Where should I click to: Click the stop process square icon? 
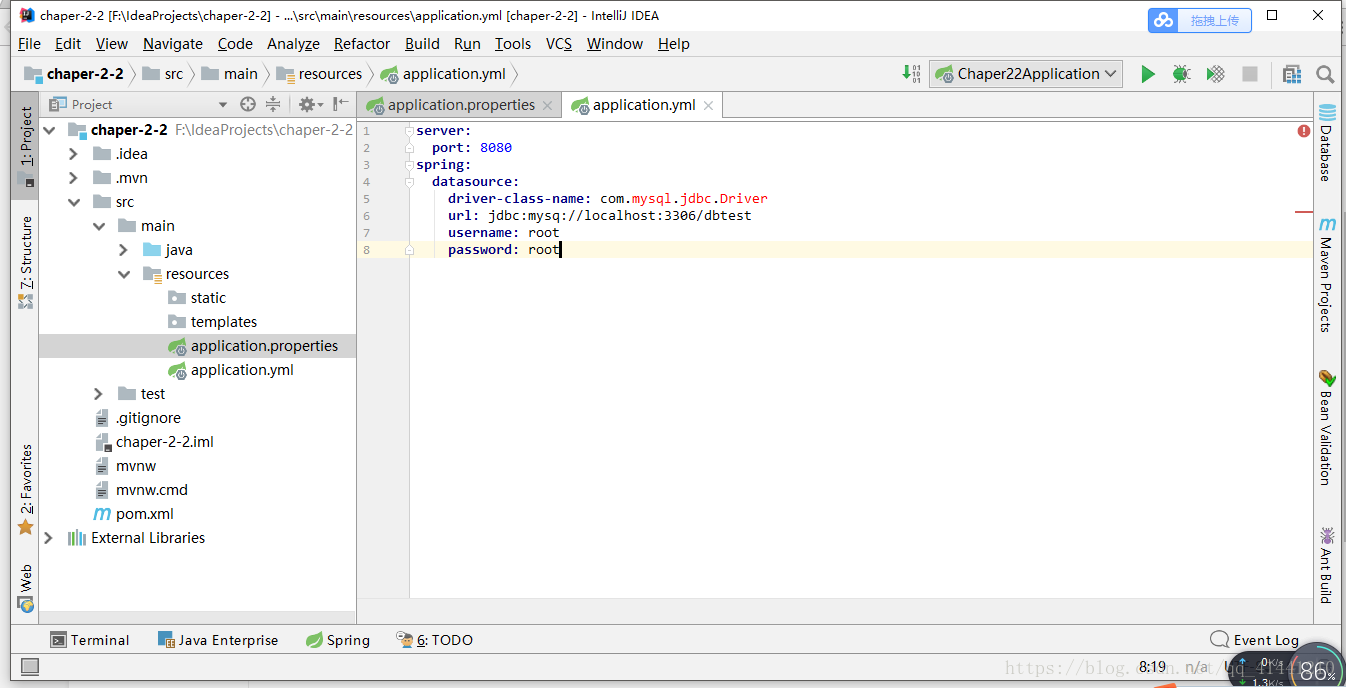(1250, 74)
